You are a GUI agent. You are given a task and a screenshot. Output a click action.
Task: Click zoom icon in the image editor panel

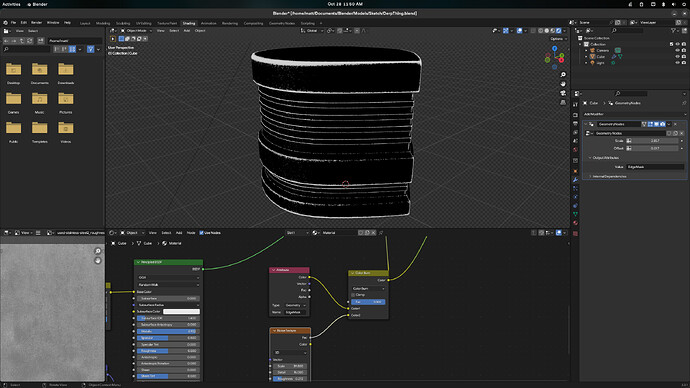click(98, 251)
